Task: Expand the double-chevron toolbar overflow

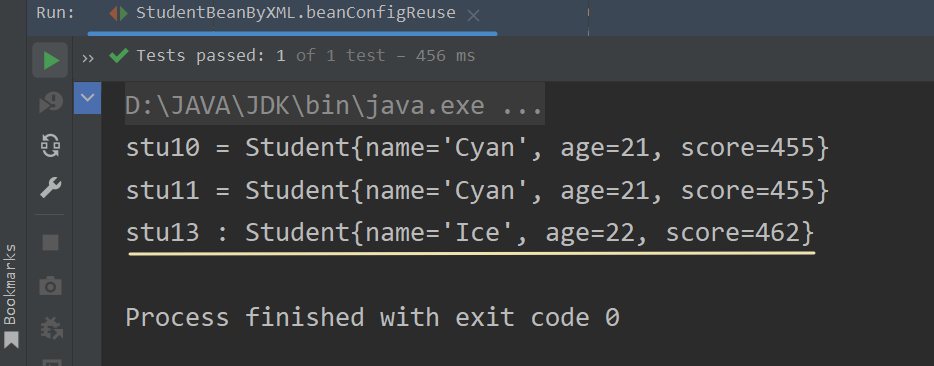Action: click(x=88, y=57)
